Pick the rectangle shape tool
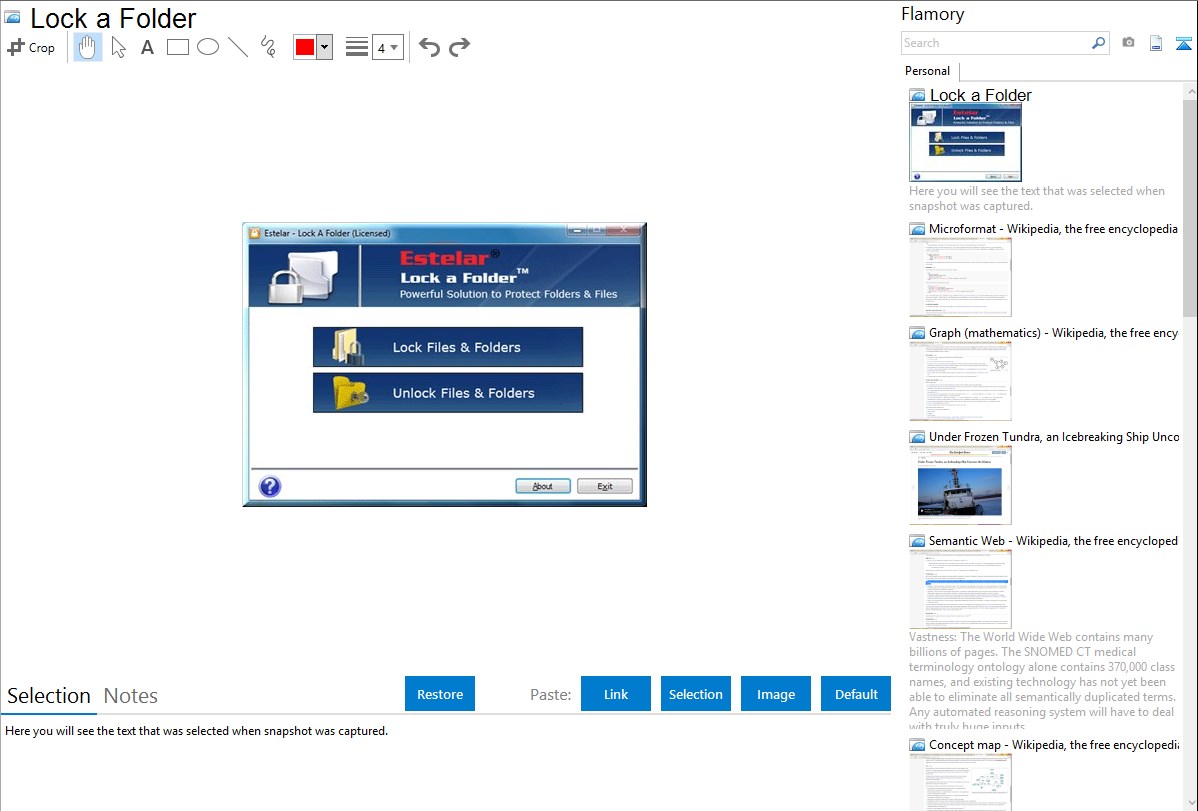 (177, 47)
